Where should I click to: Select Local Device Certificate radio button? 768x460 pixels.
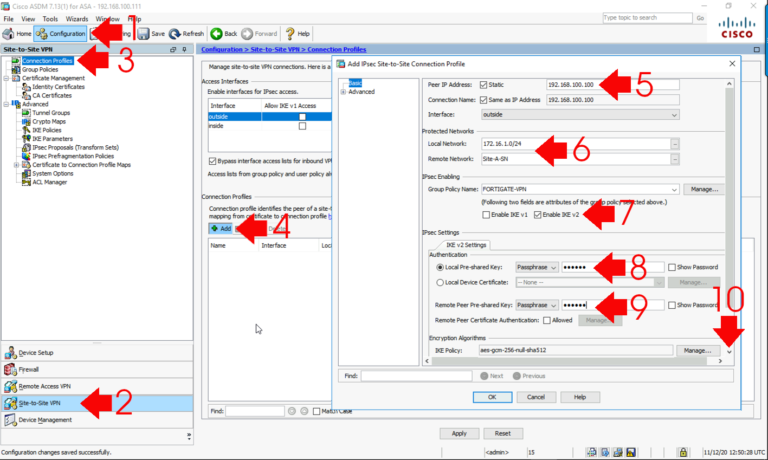coord(440,283)
